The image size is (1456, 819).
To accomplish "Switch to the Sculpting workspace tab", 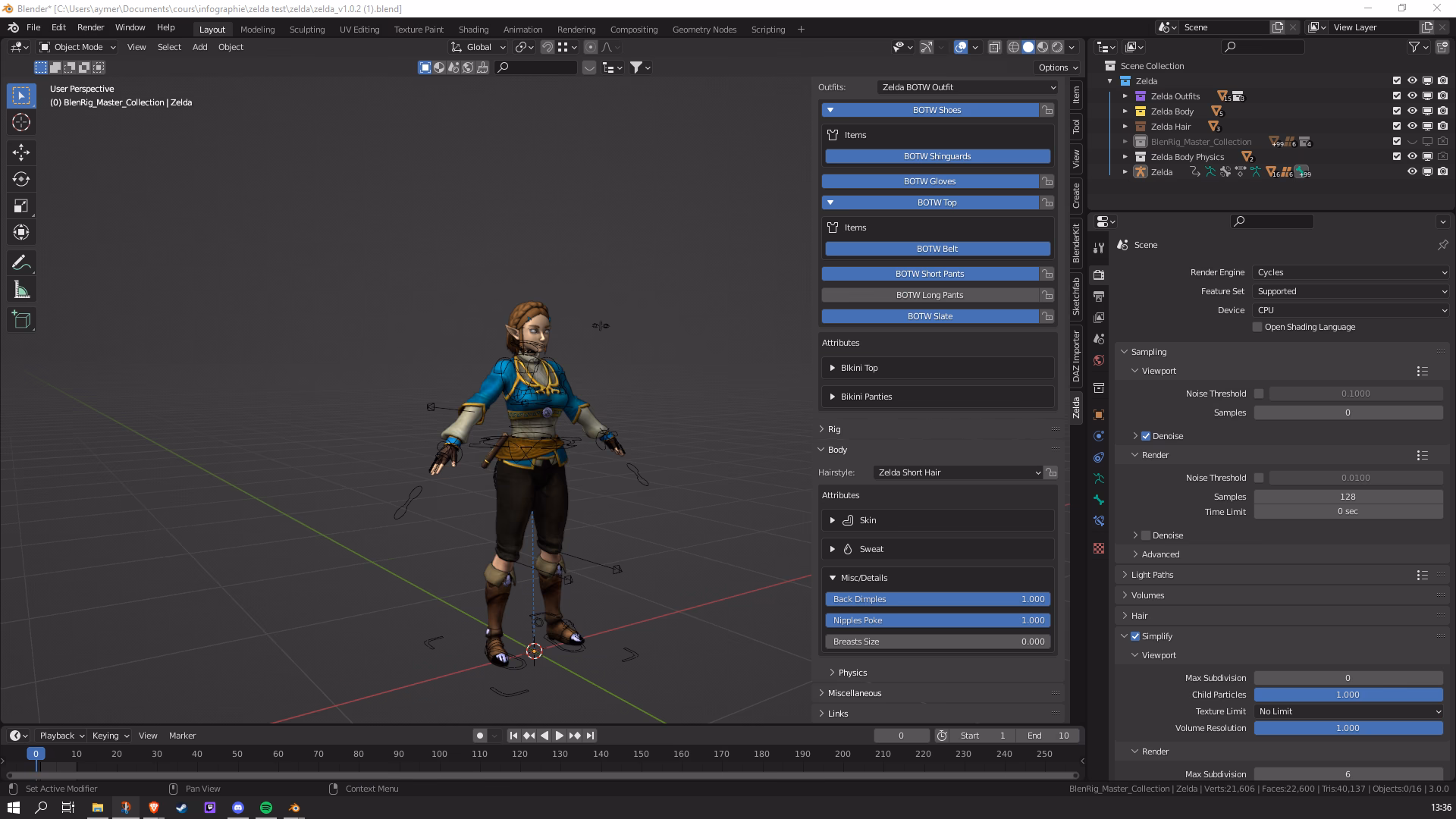I will 307,30.
